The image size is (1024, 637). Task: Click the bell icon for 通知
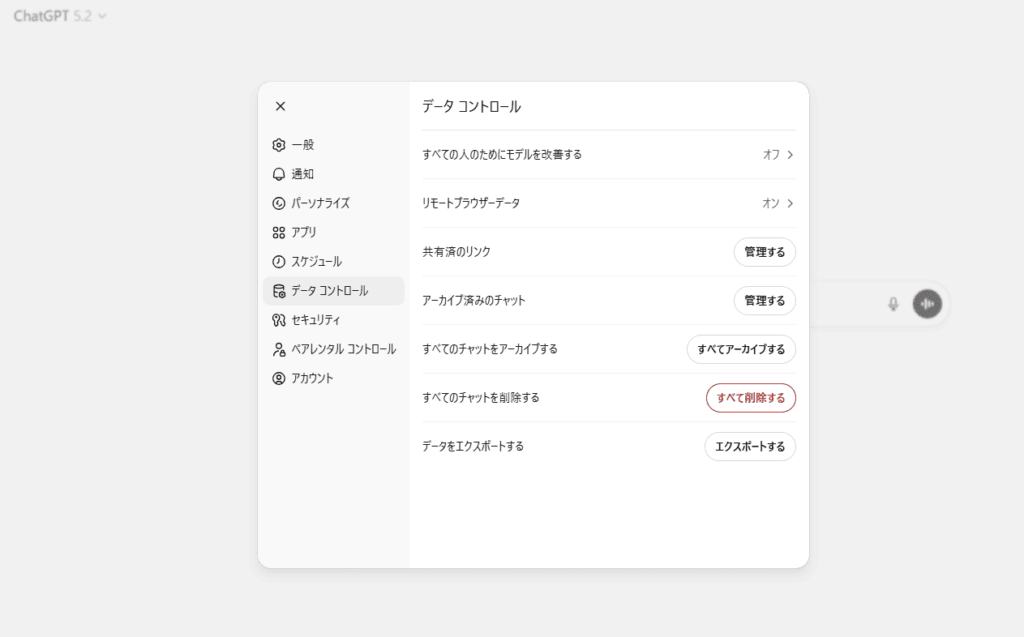coord(279,174)
